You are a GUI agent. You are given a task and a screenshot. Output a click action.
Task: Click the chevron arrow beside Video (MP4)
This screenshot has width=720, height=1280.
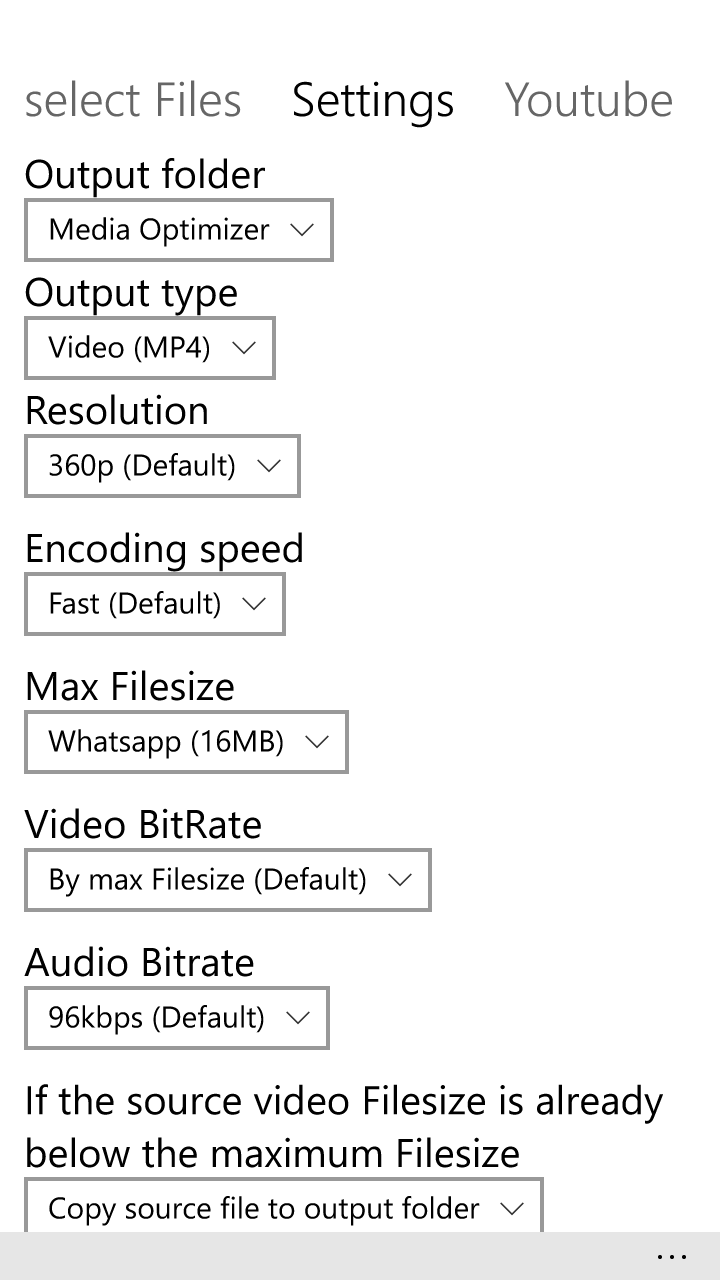tap(243, 348)
